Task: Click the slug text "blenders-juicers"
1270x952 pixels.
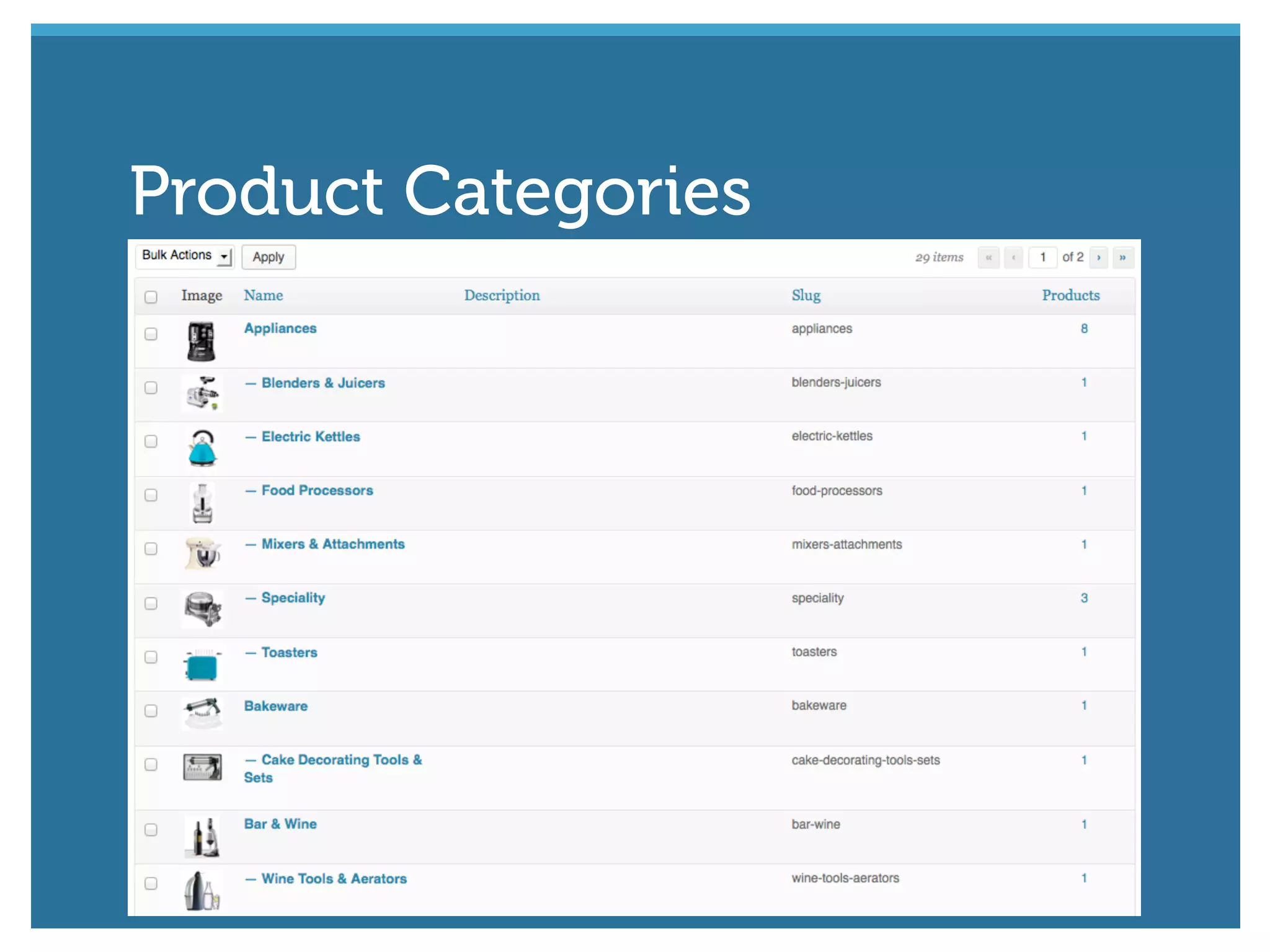Action: (x=836, y=382)
